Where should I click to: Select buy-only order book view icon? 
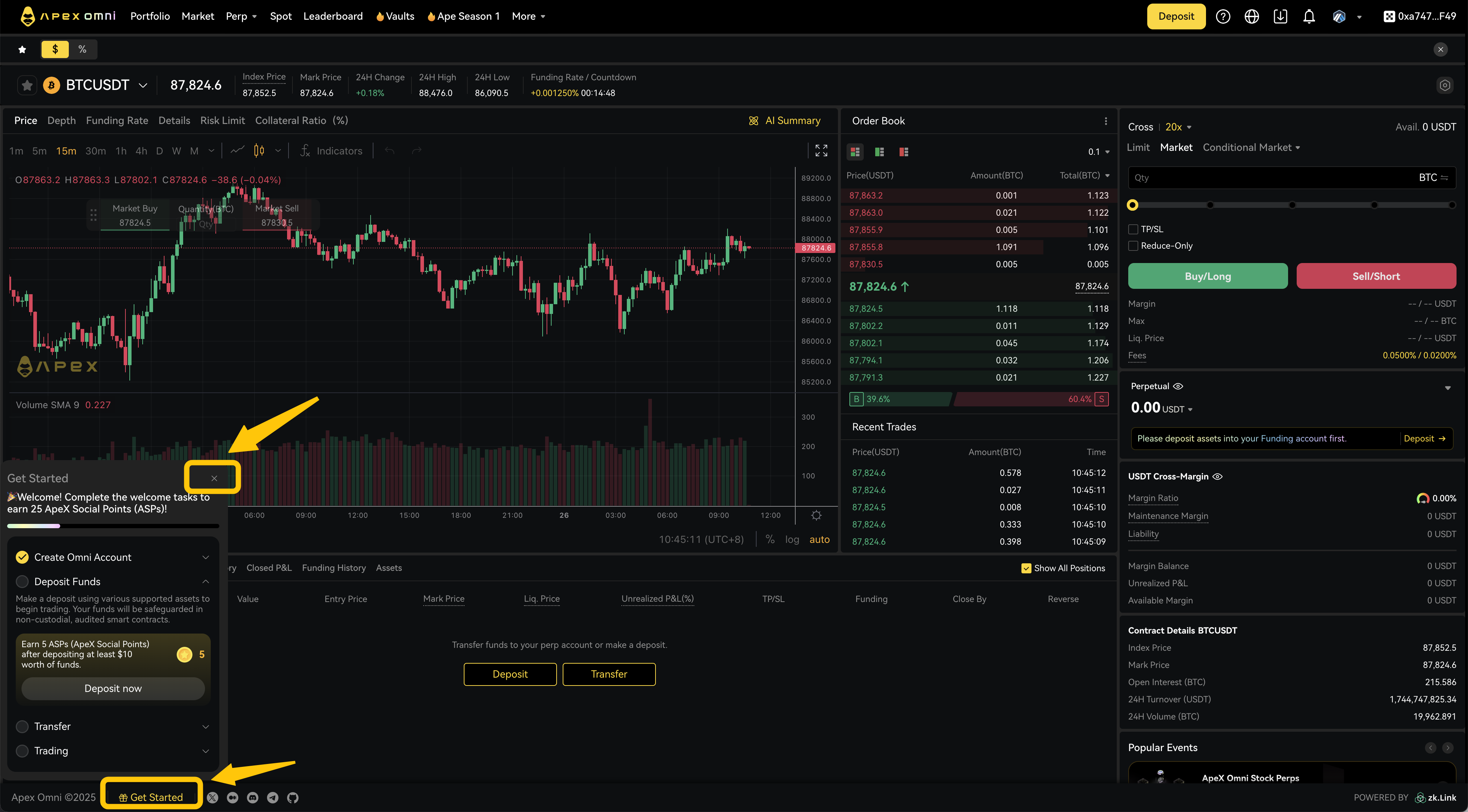tap(879, 152)
